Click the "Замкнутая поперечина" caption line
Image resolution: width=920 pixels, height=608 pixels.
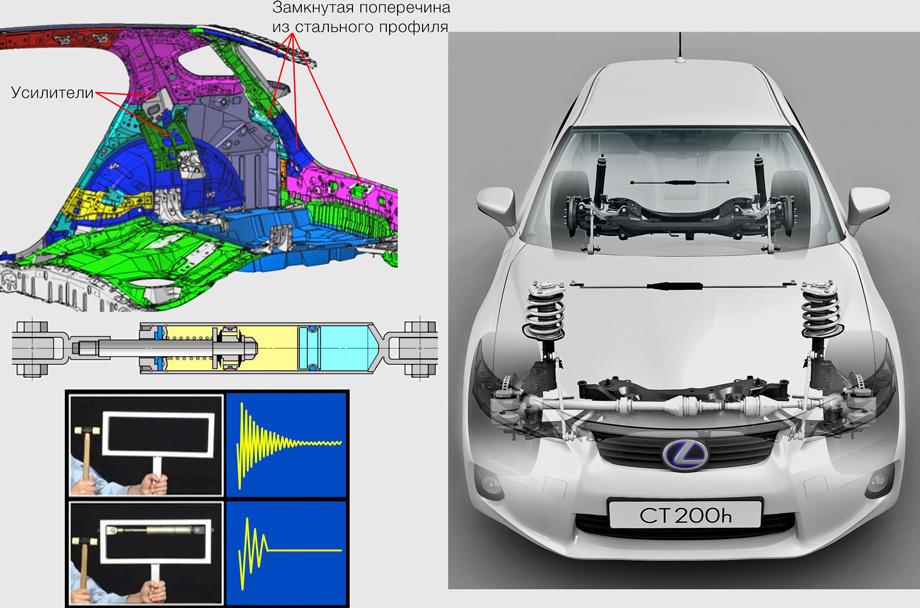361,8
